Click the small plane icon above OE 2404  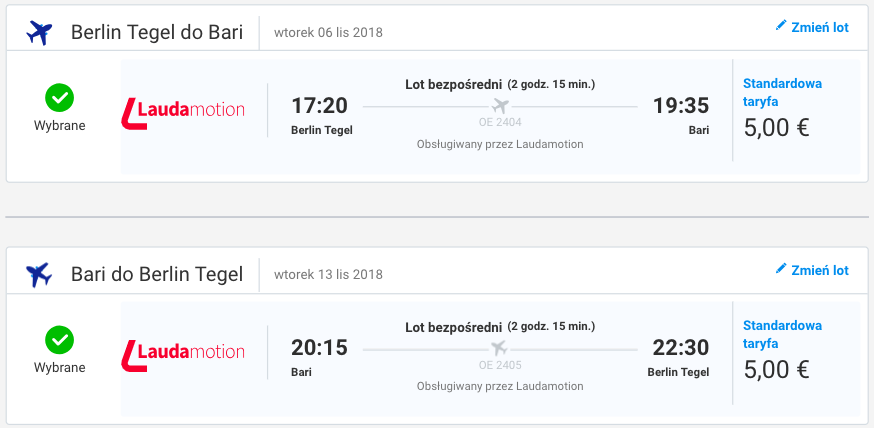tap(500, 106)
